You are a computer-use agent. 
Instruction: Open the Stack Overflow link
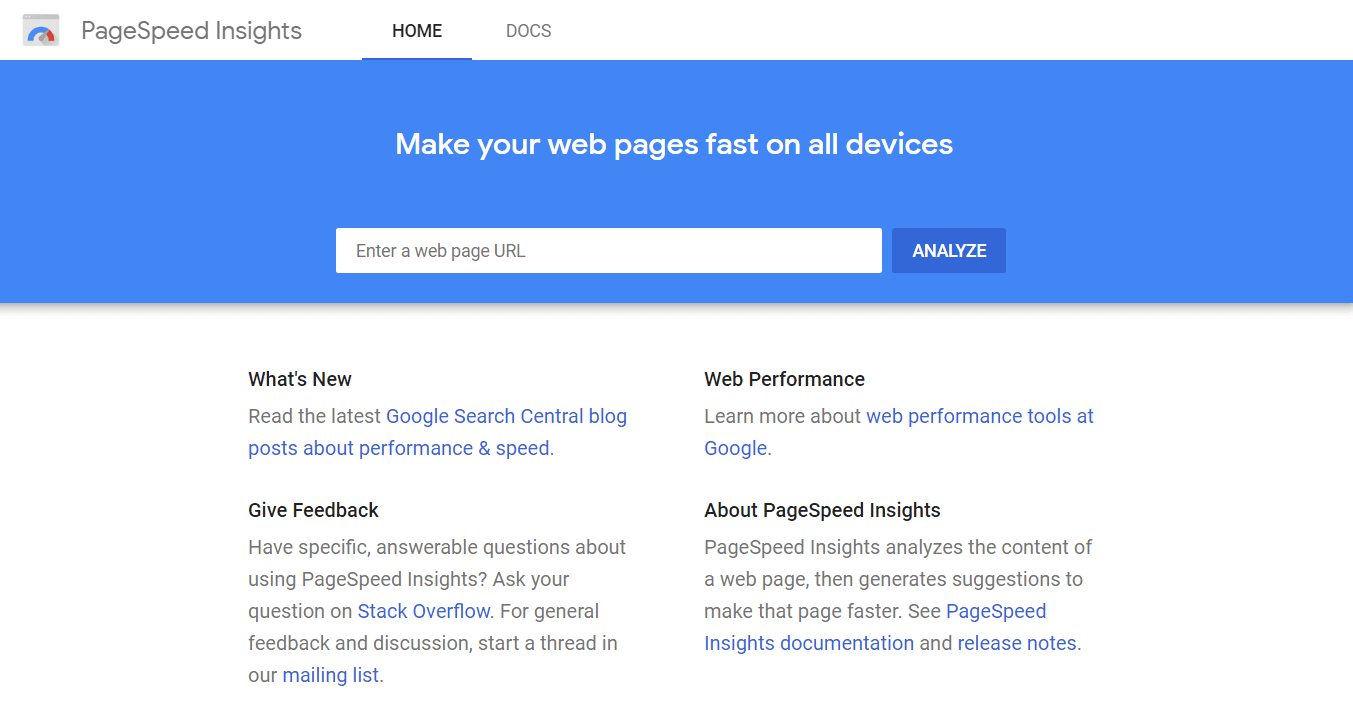coord(424,611)
